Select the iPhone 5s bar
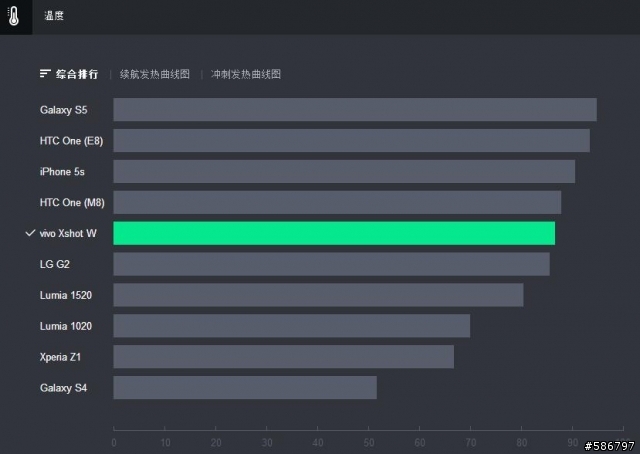This screenshot has width=640, height=454. 344,171
